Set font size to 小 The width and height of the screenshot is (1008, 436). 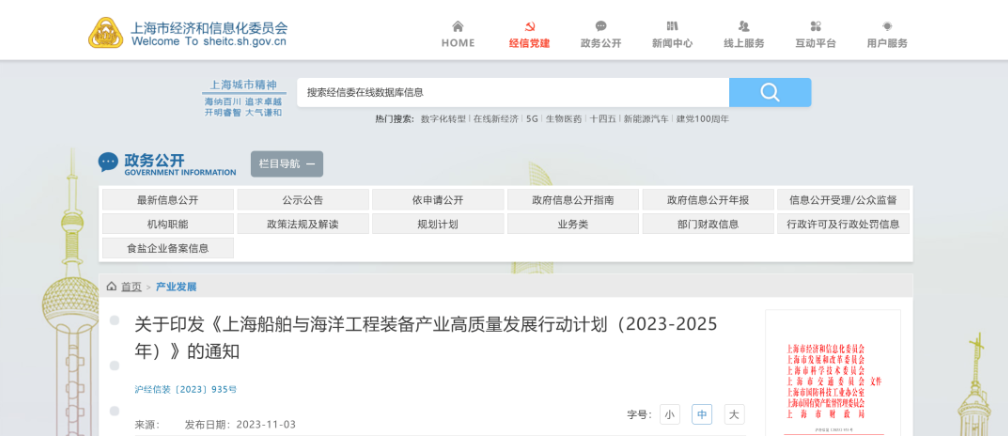(x=669, y=414)
